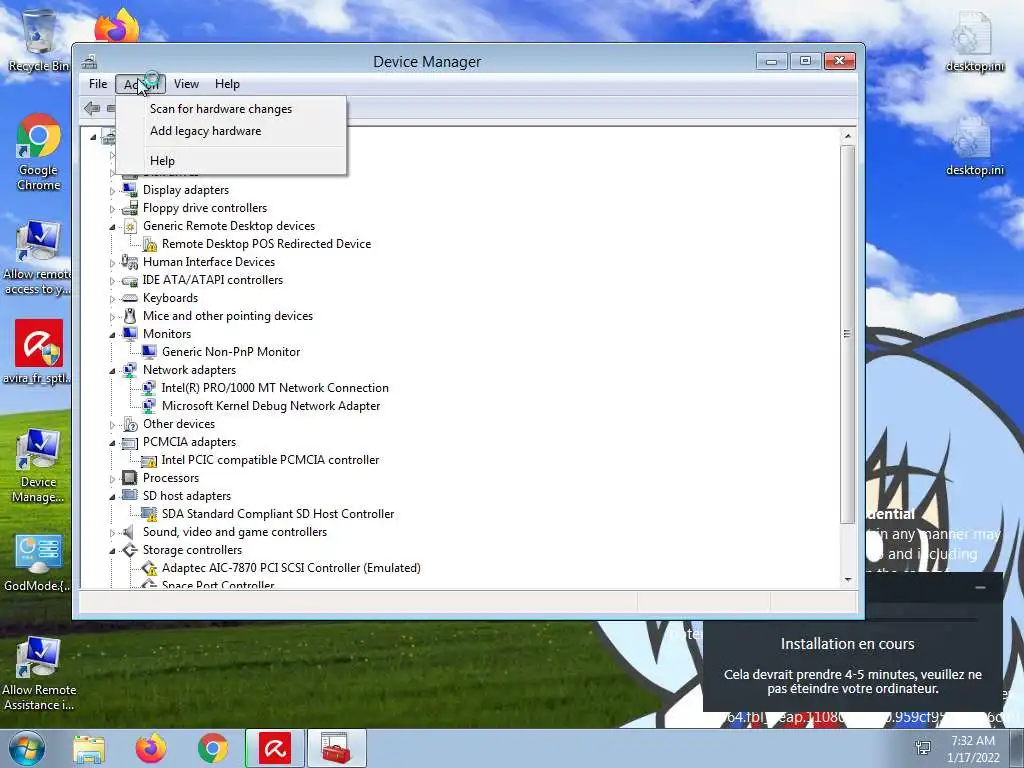This screenshot has height=768, width=1024.
Task: Click the Back arrow toolbar icon
Action: (92, 108)
